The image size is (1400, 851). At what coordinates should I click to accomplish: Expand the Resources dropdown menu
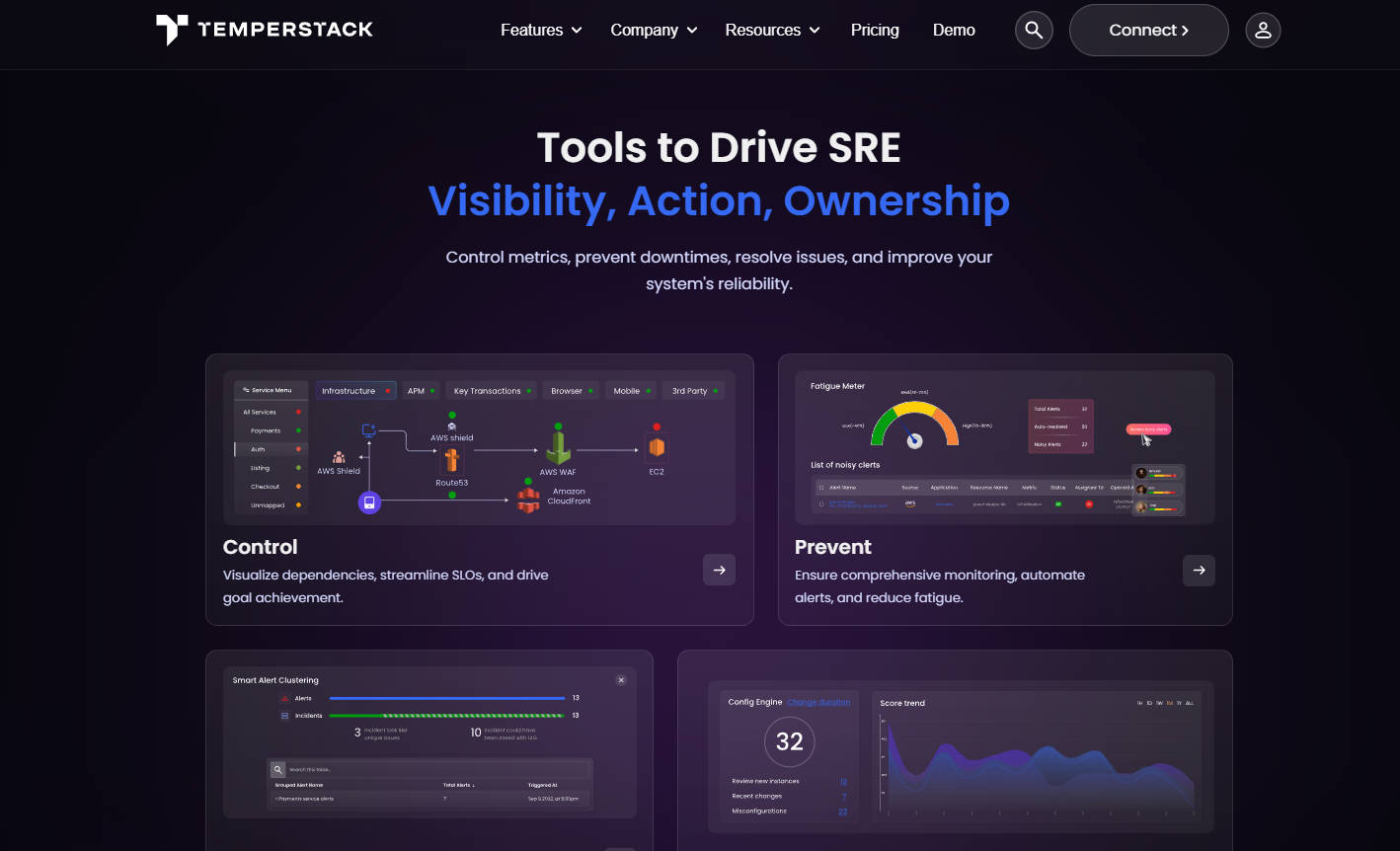coord(772,31)
